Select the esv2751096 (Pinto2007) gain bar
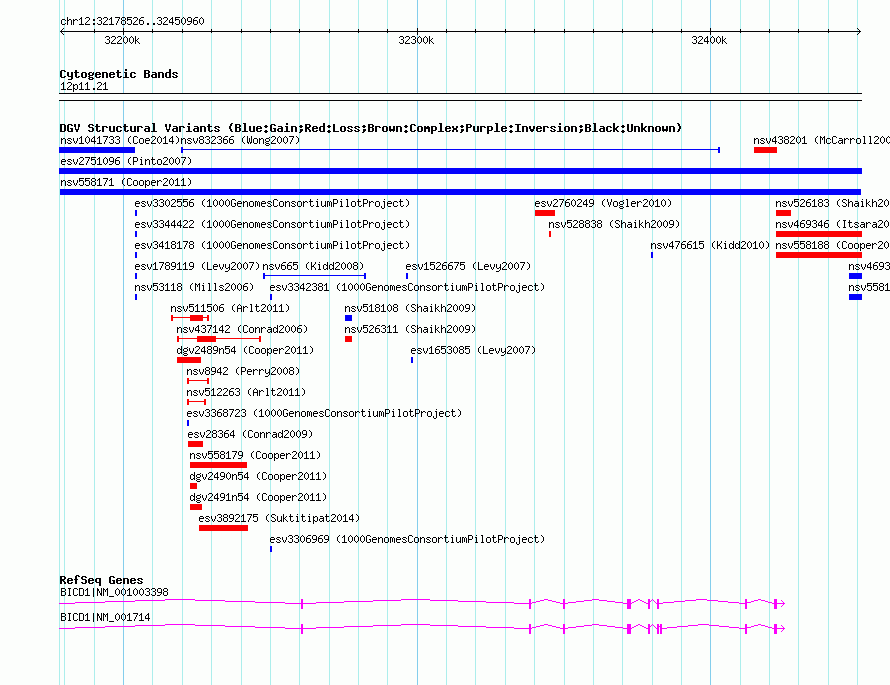 pos(460,171)
